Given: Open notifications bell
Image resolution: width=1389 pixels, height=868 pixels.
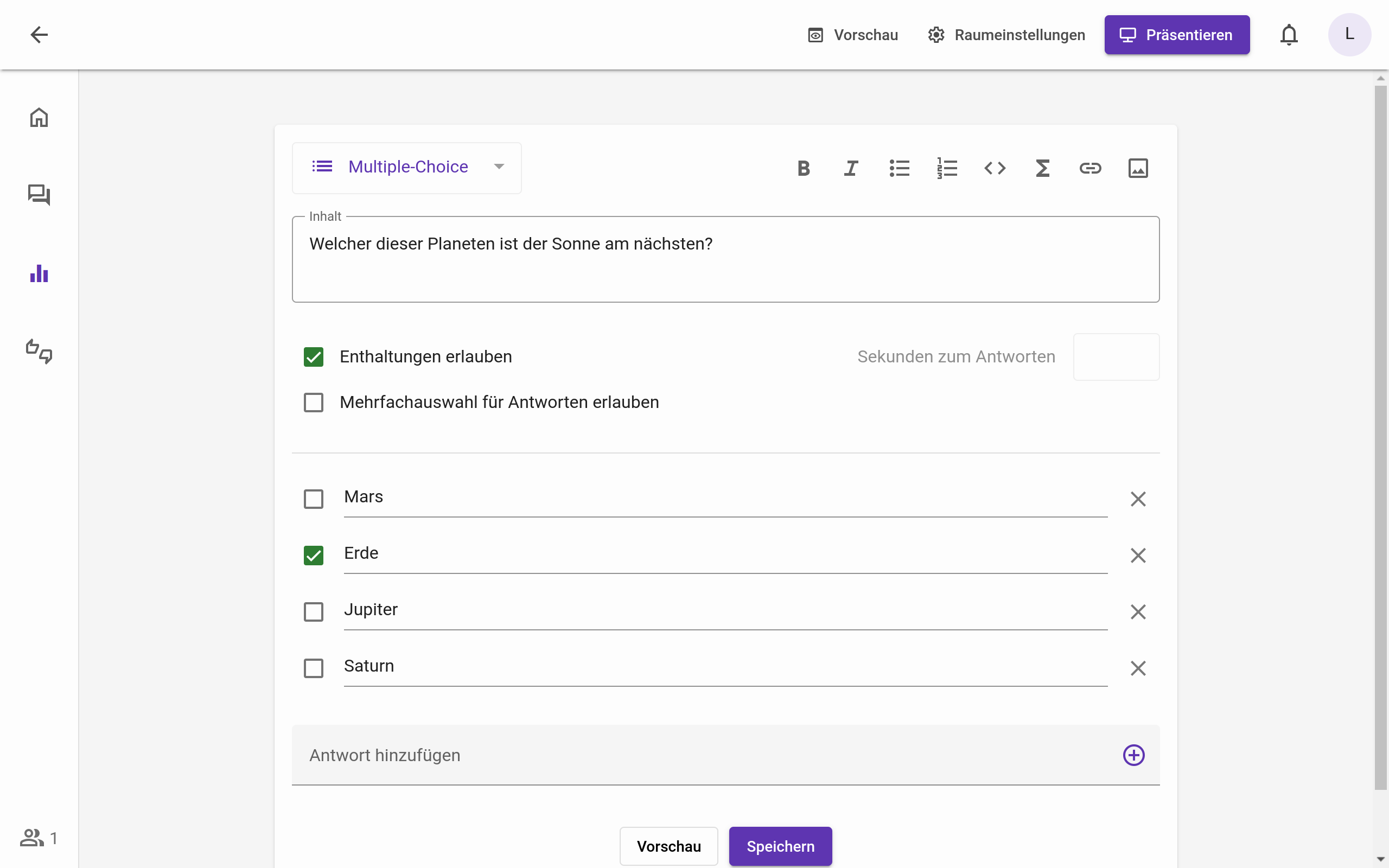Looking at the screenshot, I should coord(1289,35).
